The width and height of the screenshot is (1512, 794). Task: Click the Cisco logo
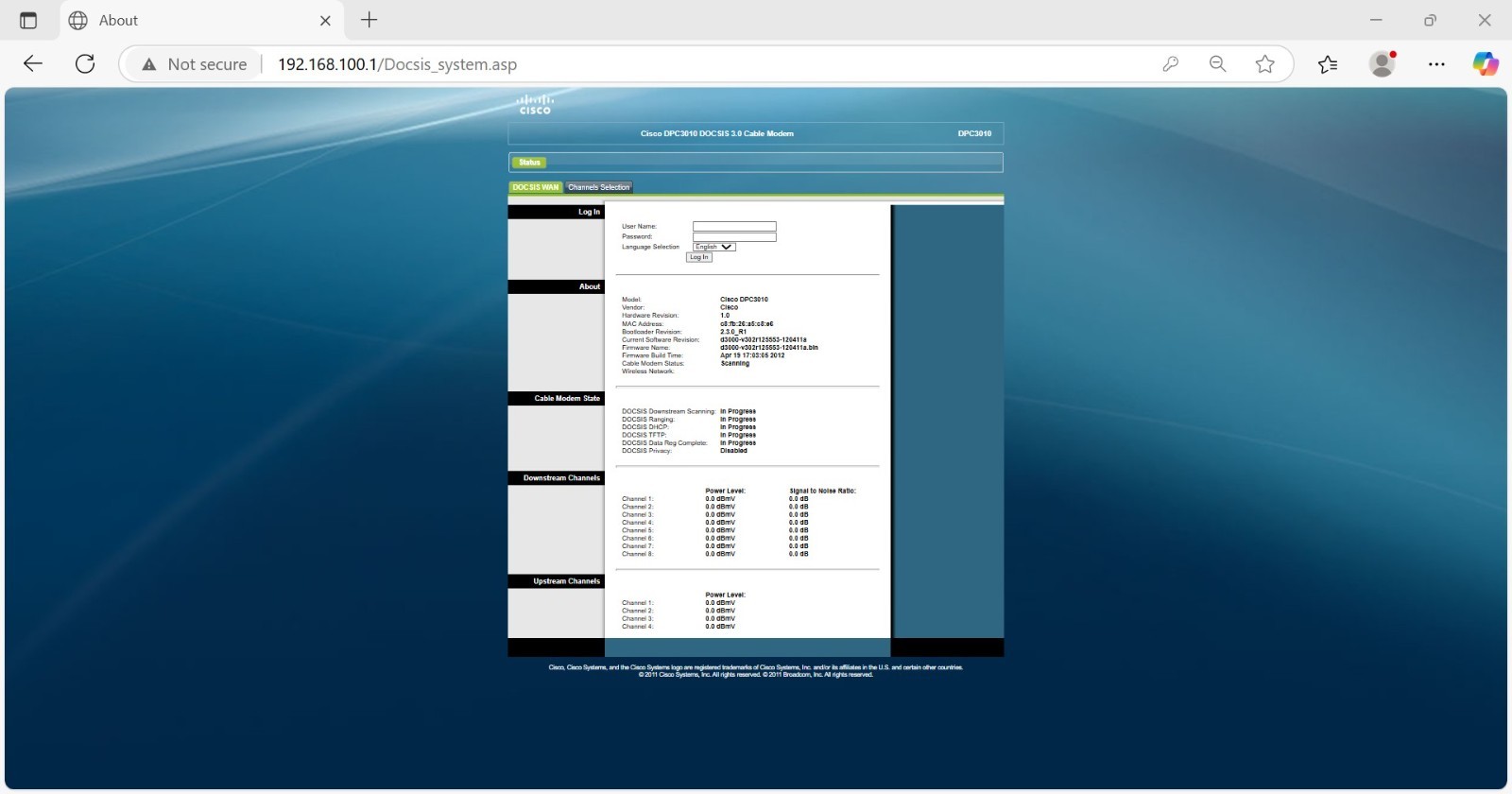tap(535, 104)
